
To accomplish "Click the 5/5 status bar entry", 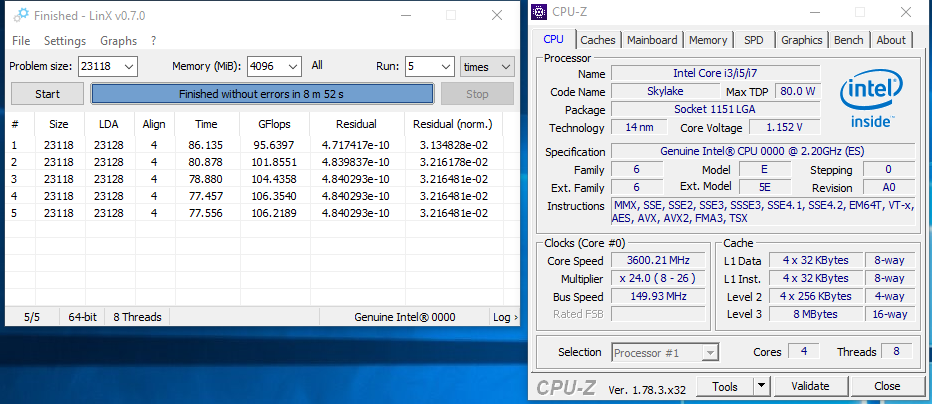I will tap(32, 317).
